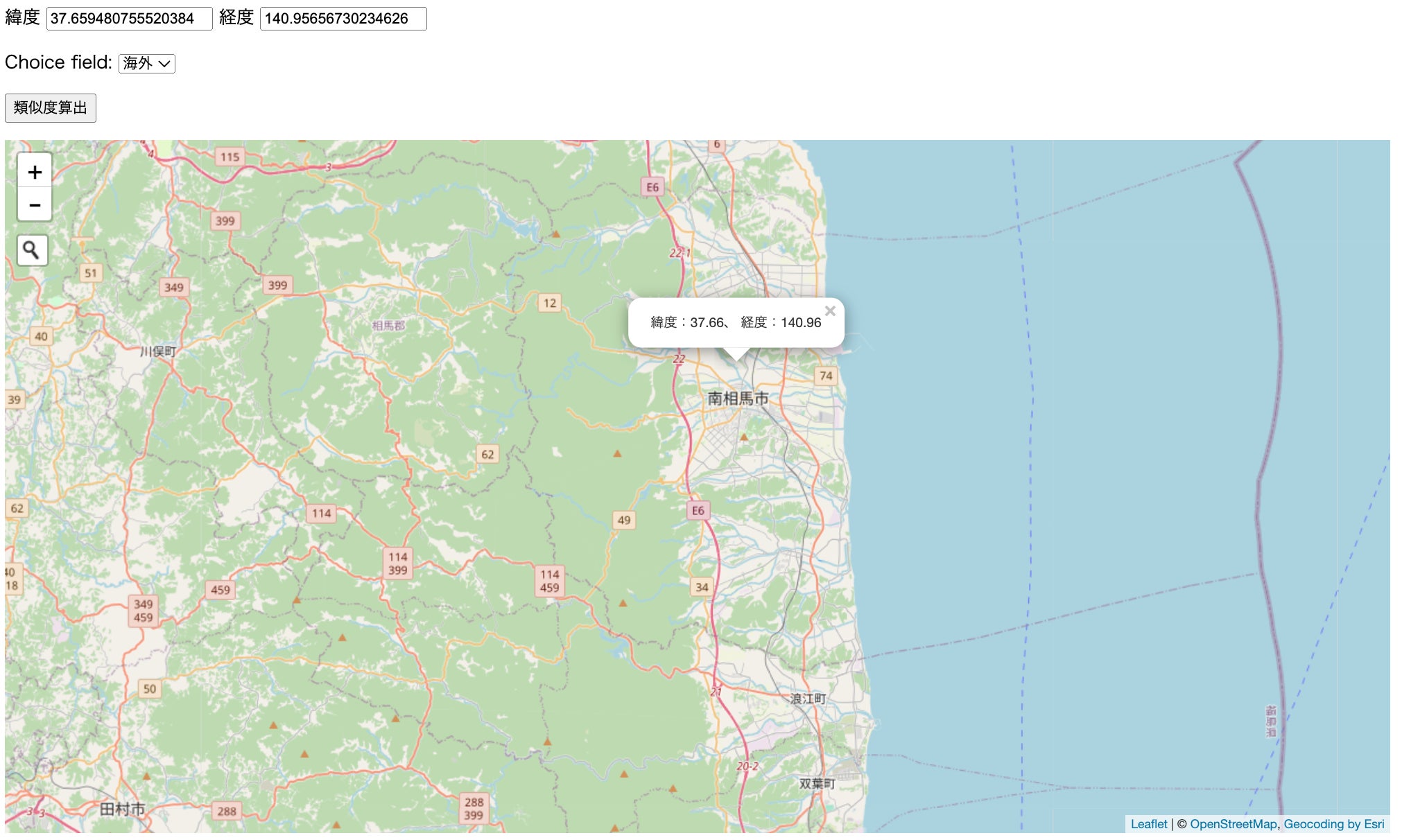Click the E6 expressway shield near top
This screenshot has height=840, width=1402.
click(652, 187)
